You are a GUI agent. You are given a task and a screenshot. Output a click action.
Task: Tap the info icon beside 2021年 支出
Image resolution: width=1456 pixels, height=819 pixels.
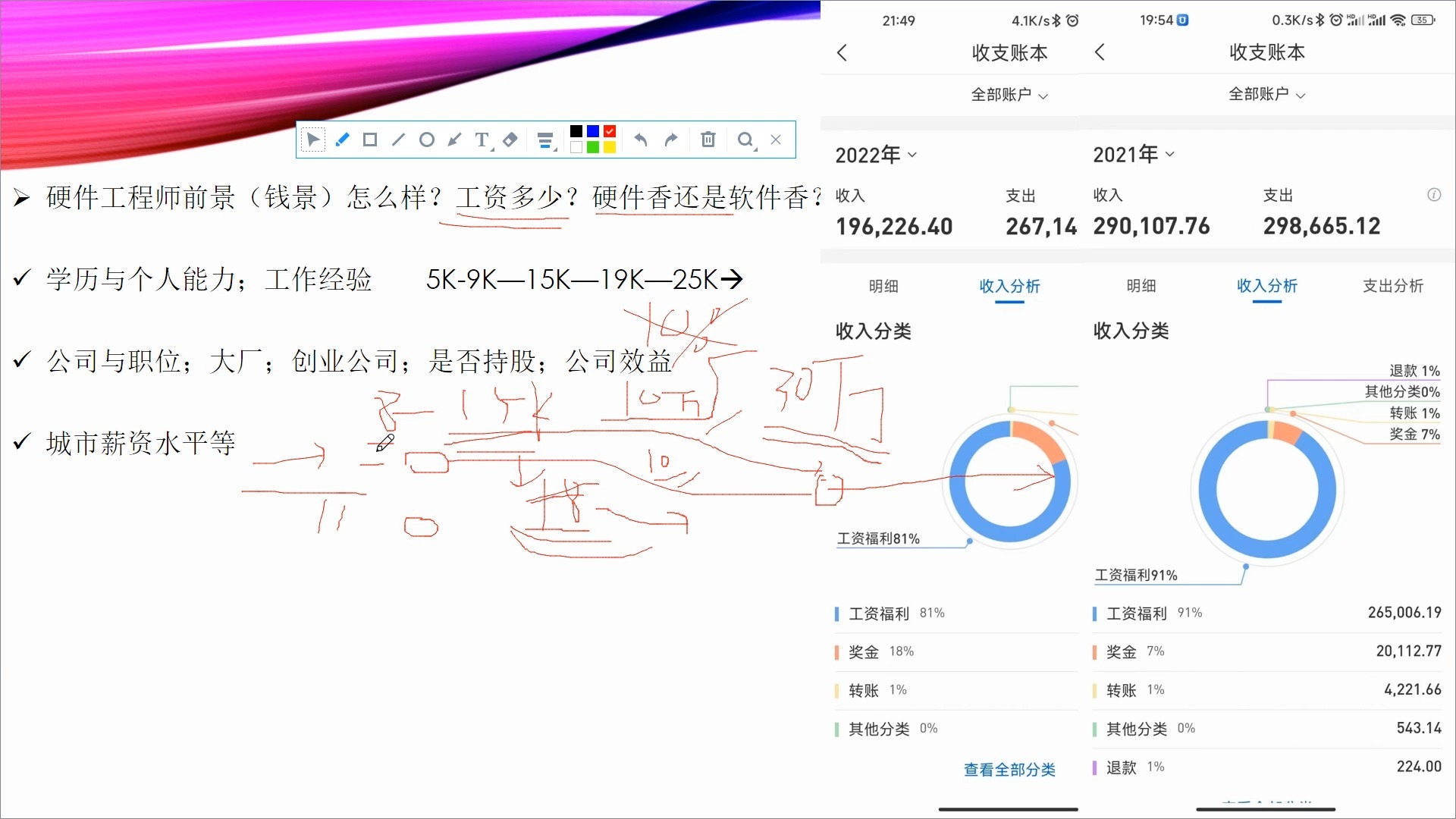[1434, 195]
